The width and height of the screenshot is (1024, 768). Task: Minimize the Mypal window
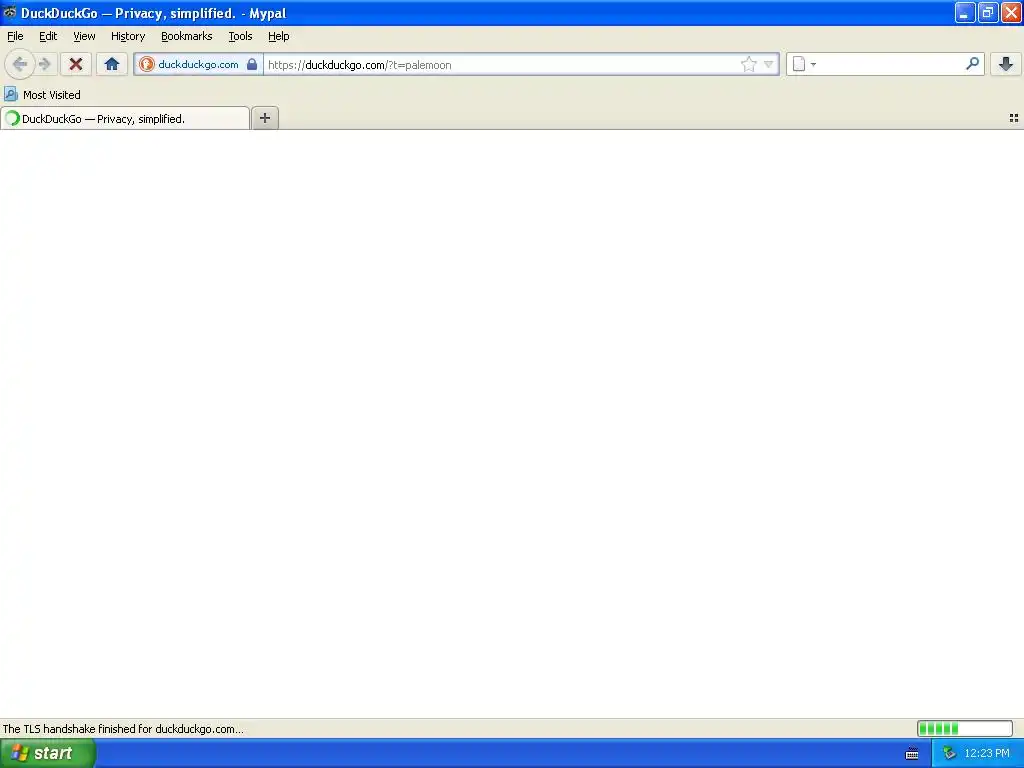pyautogui.click(x=965, y=12)
